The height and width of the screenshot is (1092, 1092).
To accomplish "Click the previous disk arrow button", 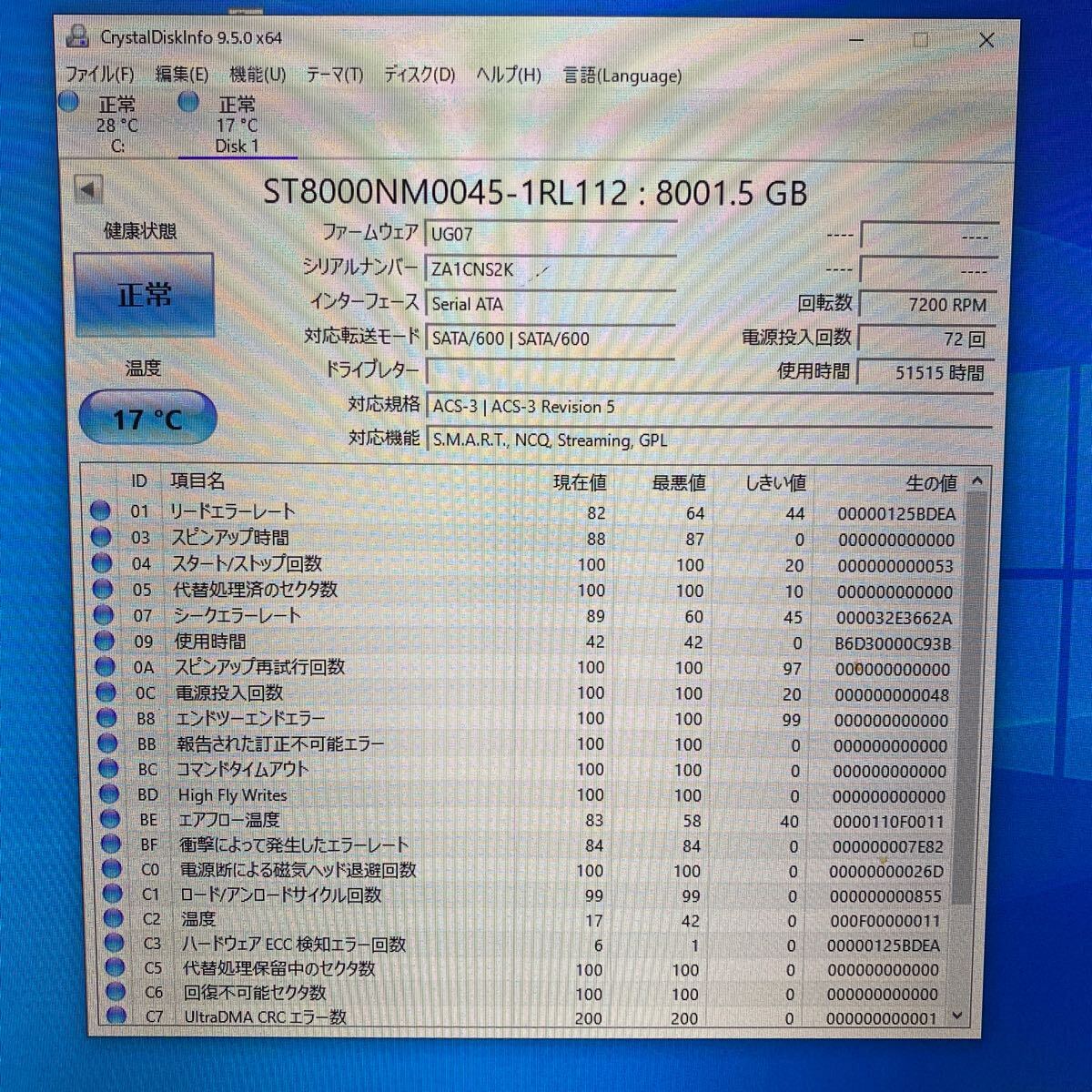I will click(x=88, y=189).
